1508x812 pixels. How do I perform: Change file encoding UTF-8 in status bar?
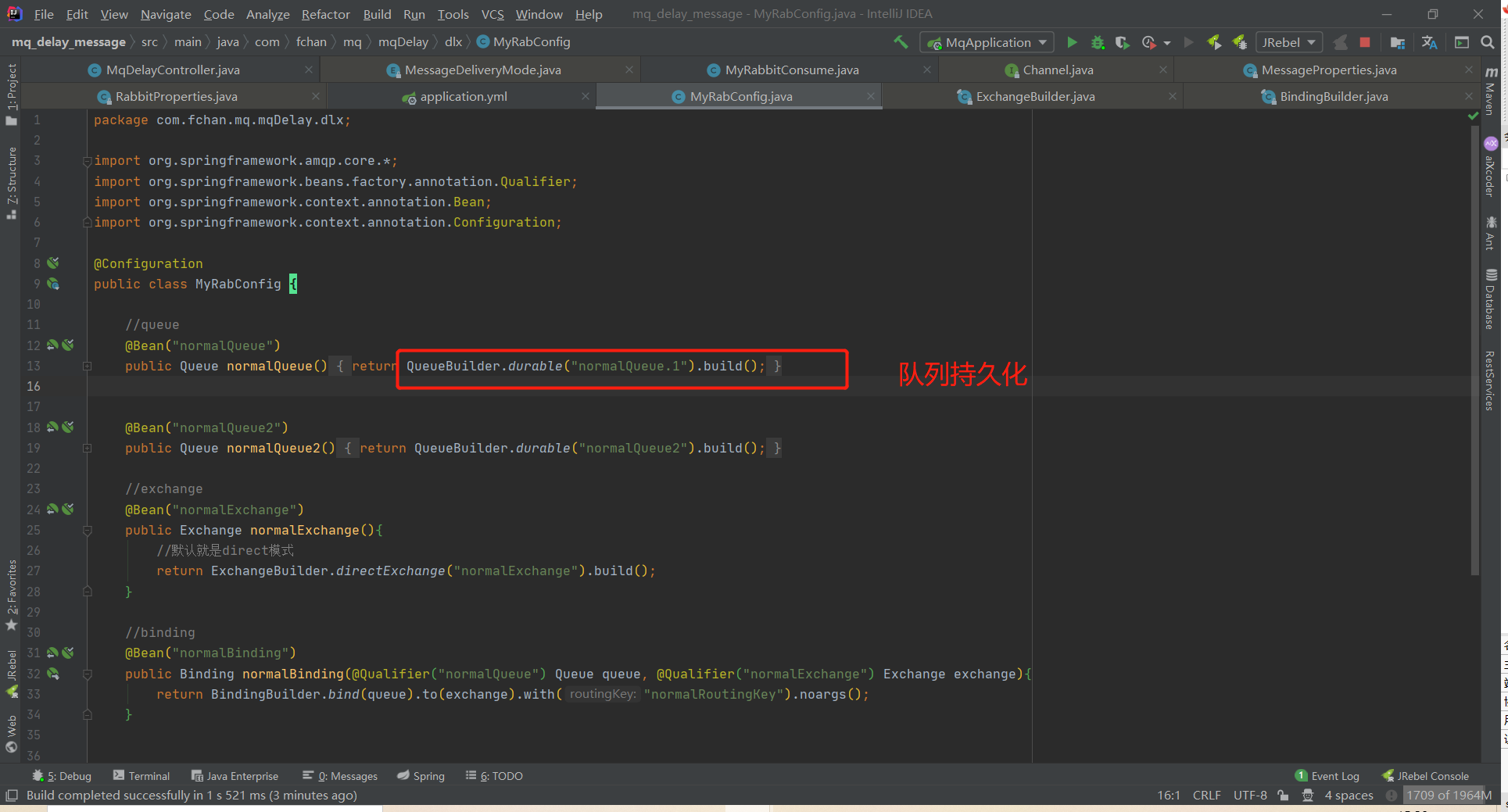point(1250,795)
